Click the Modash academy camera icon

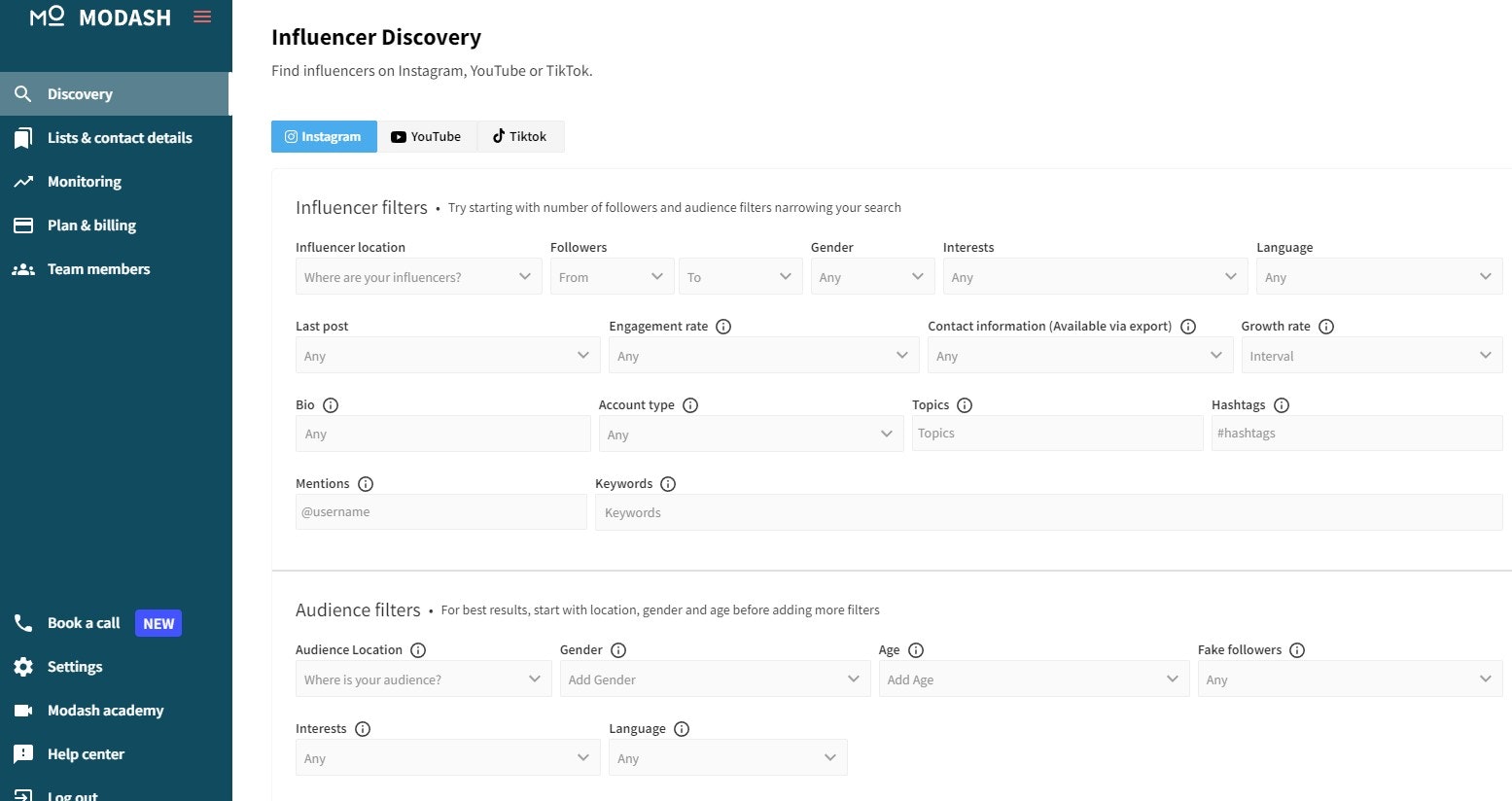coord(24,710)
